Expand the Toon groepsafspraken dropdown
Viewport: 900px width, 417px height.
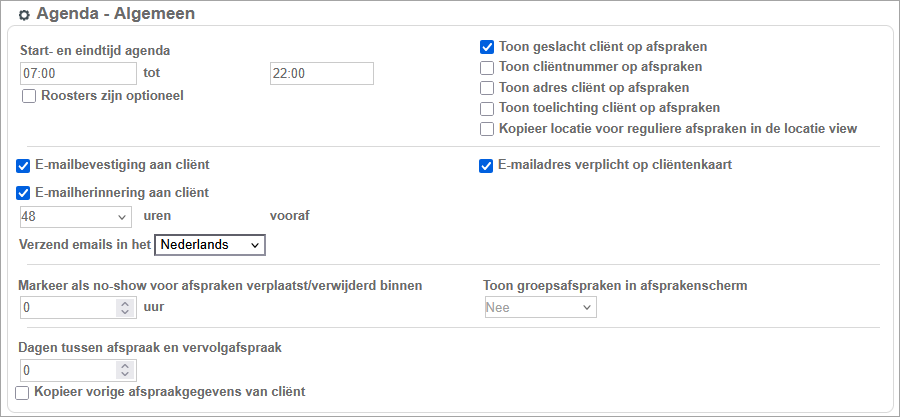(x=540, y=307)
